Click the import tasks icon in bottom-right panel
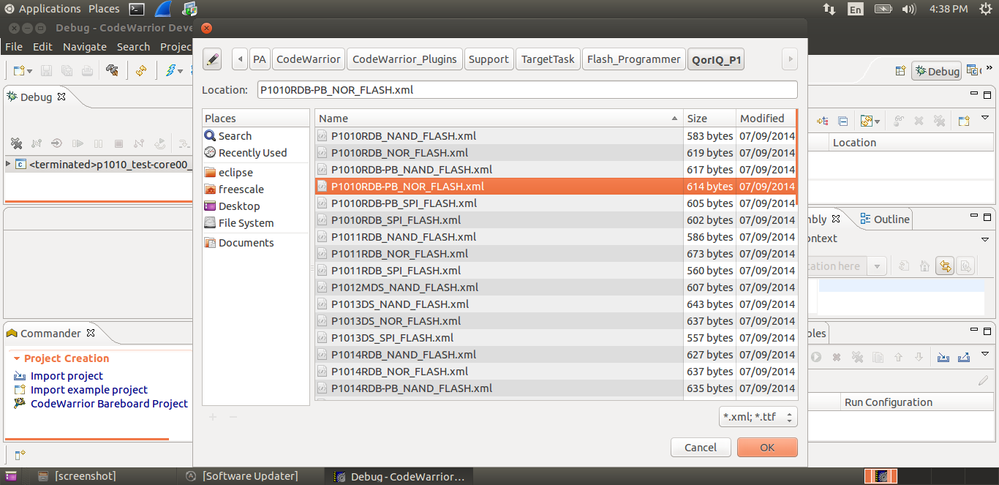 tap(943, 358)
